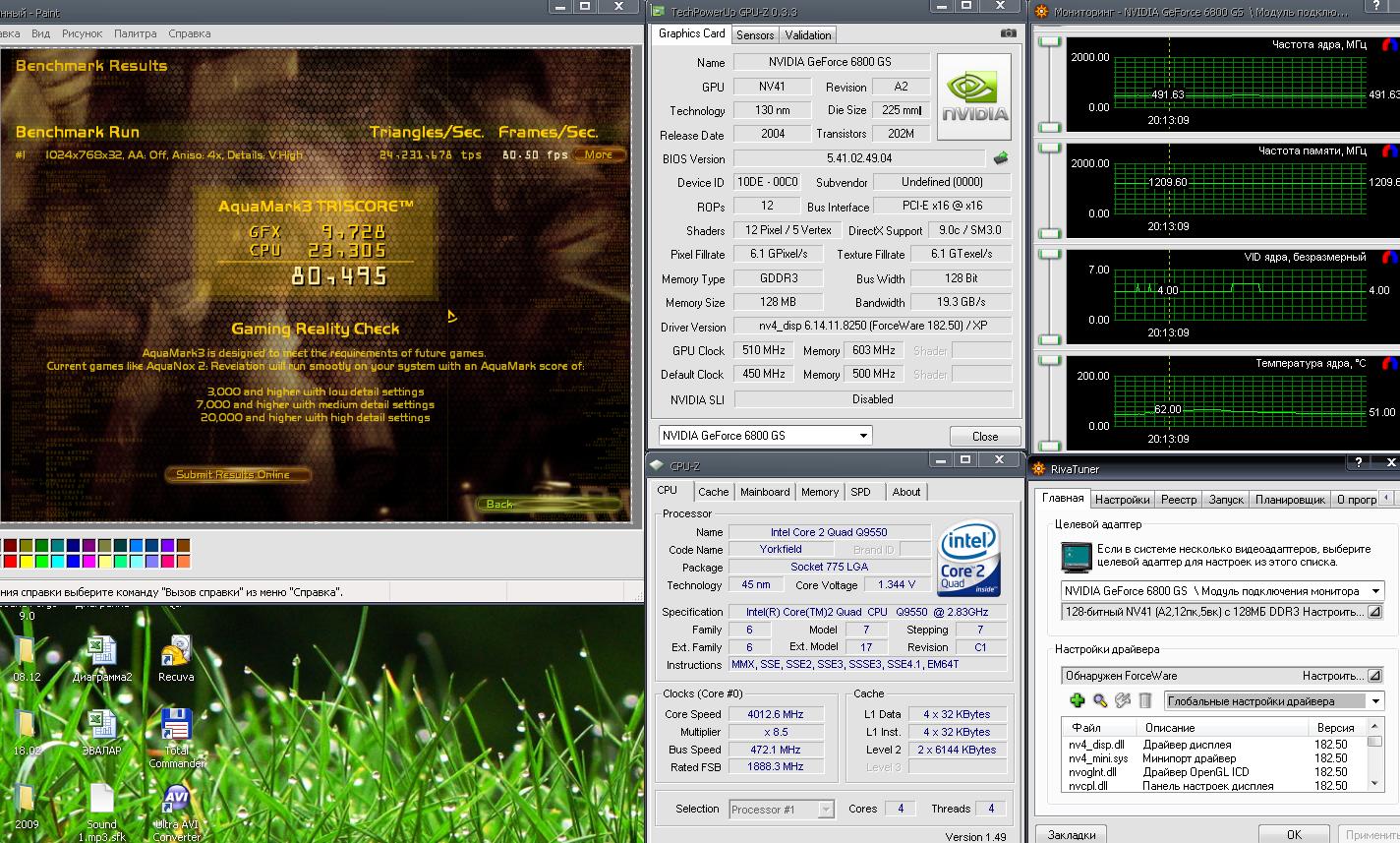Expand the Настроить button on the ForceWare row
1400x843 pixels.
(1374, 676)
